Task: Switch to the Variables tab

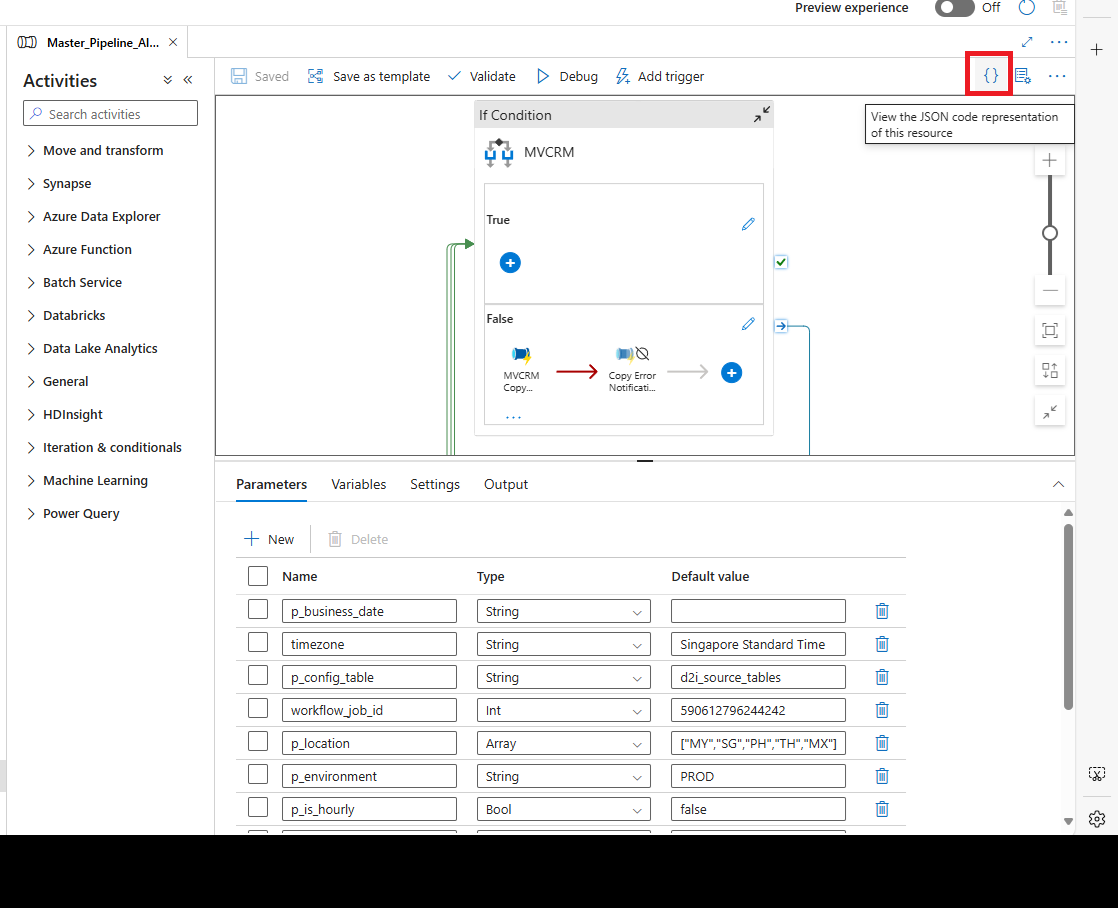Action: [x=359, y=484]
